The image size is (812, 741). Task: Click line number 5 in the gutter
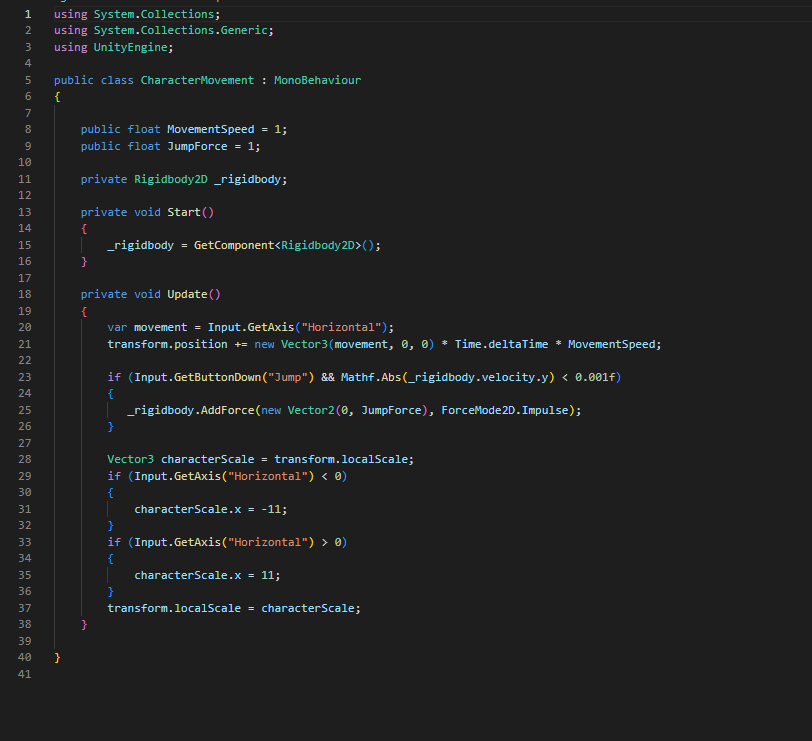[28, 80]
